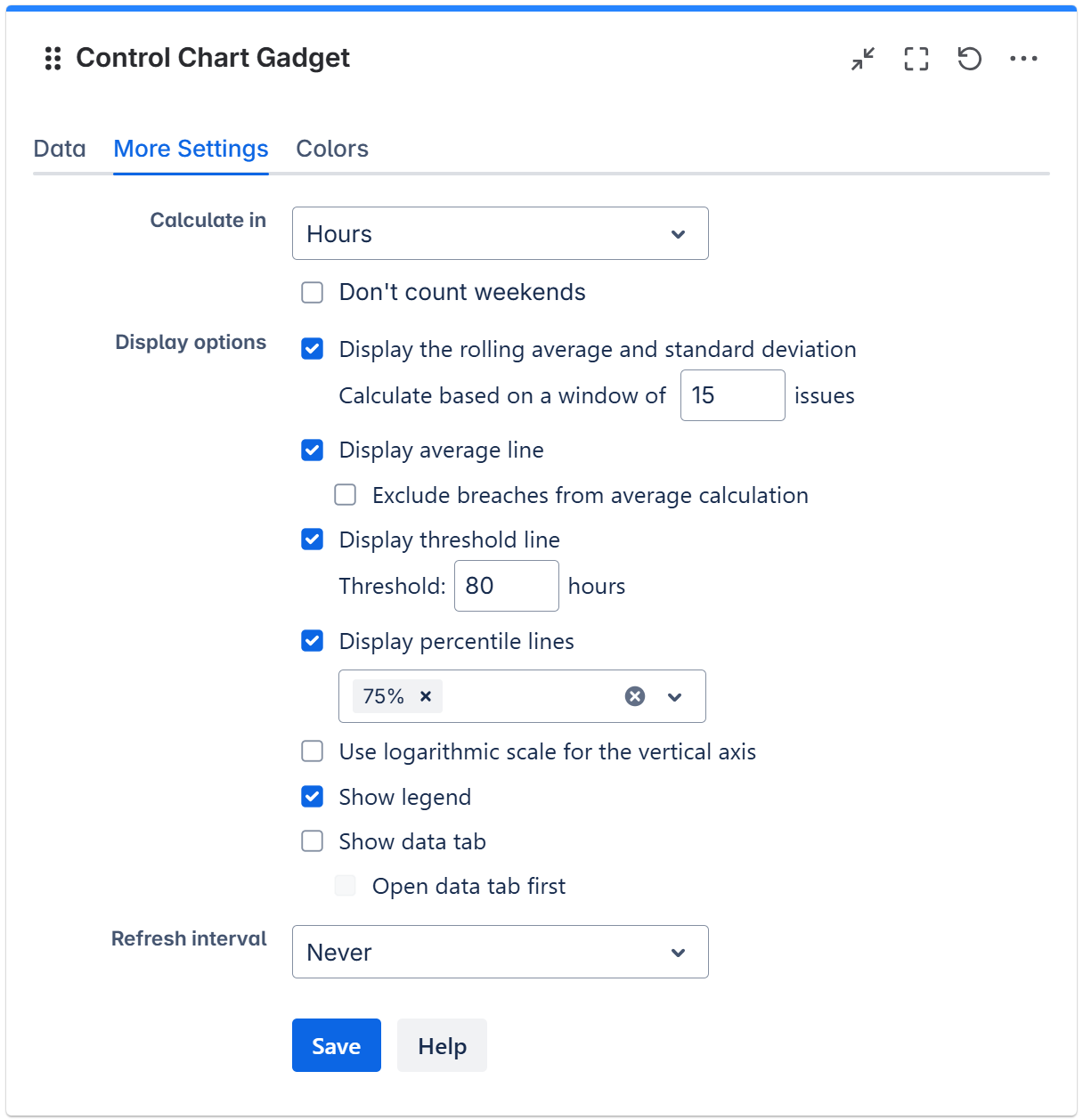Toggle Don't count weekends checkbox
Image resolution: width=1083 pixels, height=1120 pixels.
[x=313, y=293]
